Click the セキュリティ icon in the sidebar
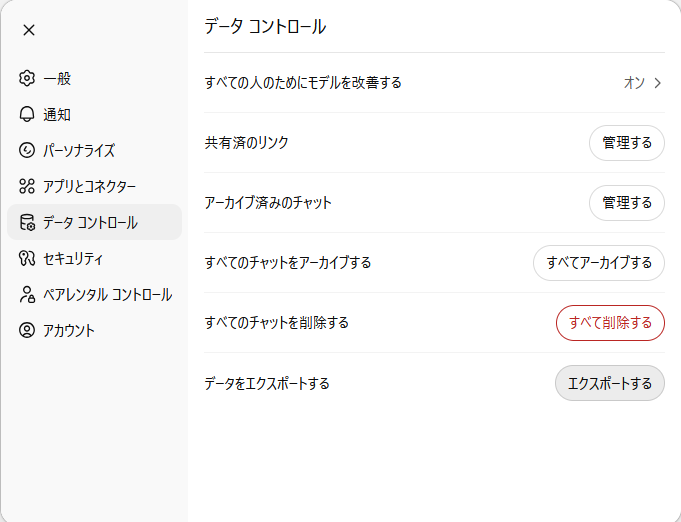Viewport: 681px width, 522px height. pos(27,258)
